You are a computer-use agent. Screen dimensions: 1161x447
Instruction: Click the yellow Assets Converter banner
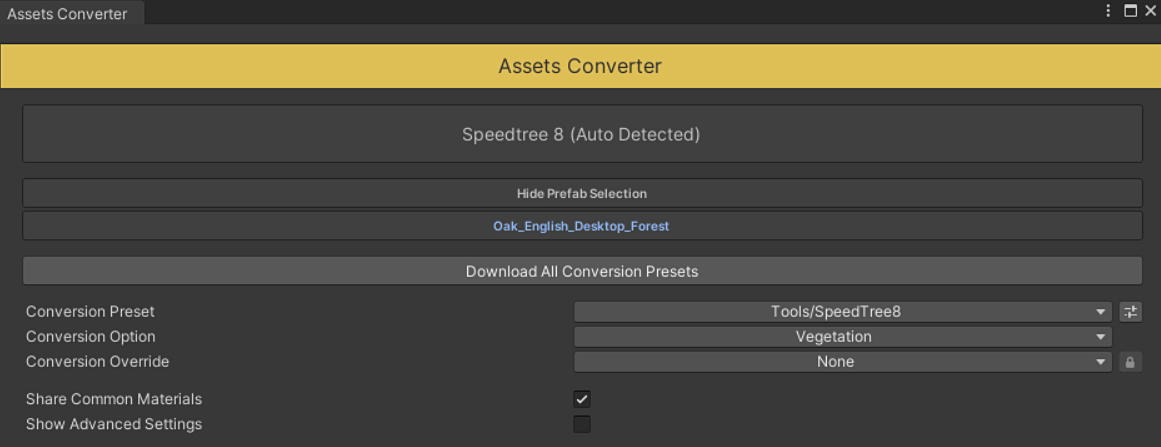click(x=580, y=66)
